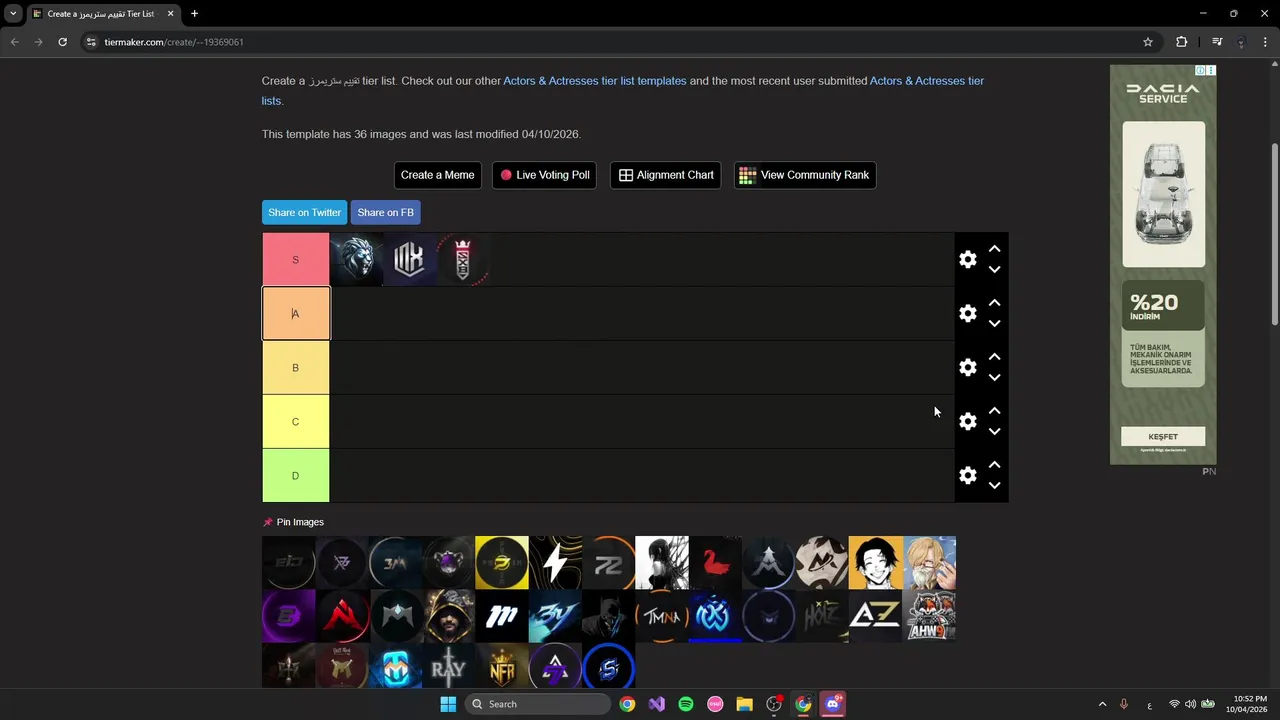Open settings gear for A tier
Image resolution: width=1280 pixels, height=720 pixels.
(x=967, y=314)
